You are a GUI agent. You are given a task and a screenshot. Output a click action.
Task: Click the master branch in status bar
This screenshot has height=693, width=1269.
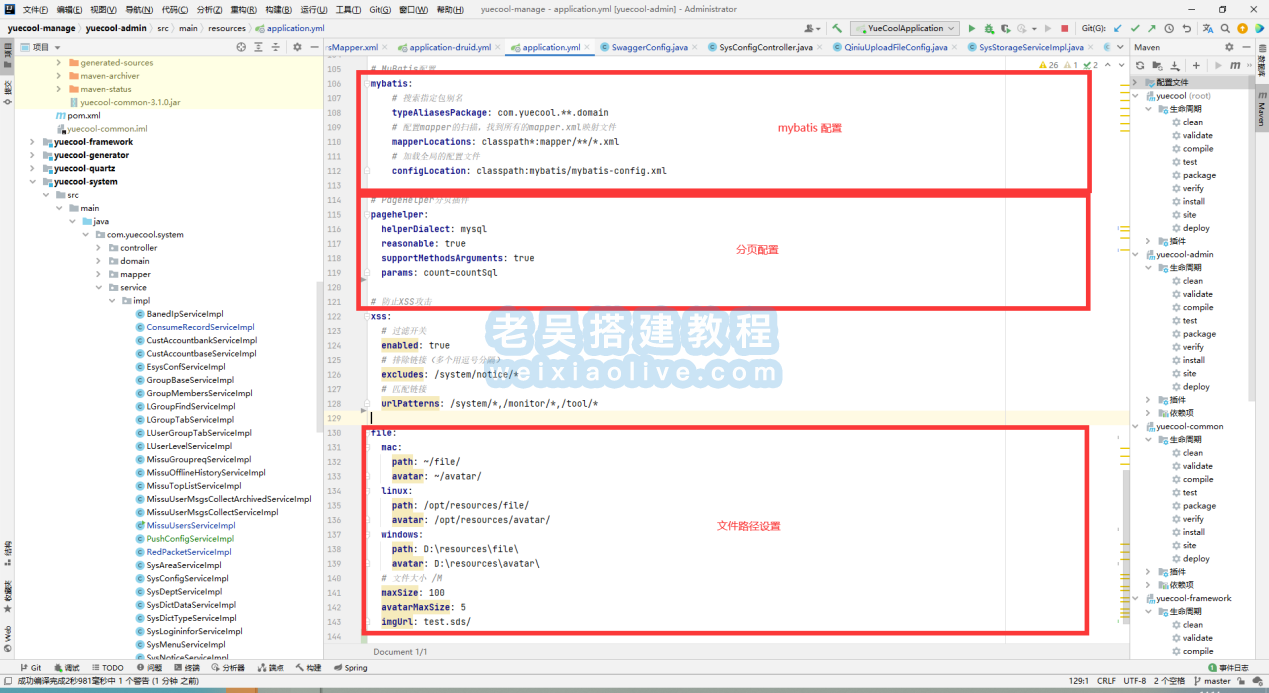pos(1211,681)
